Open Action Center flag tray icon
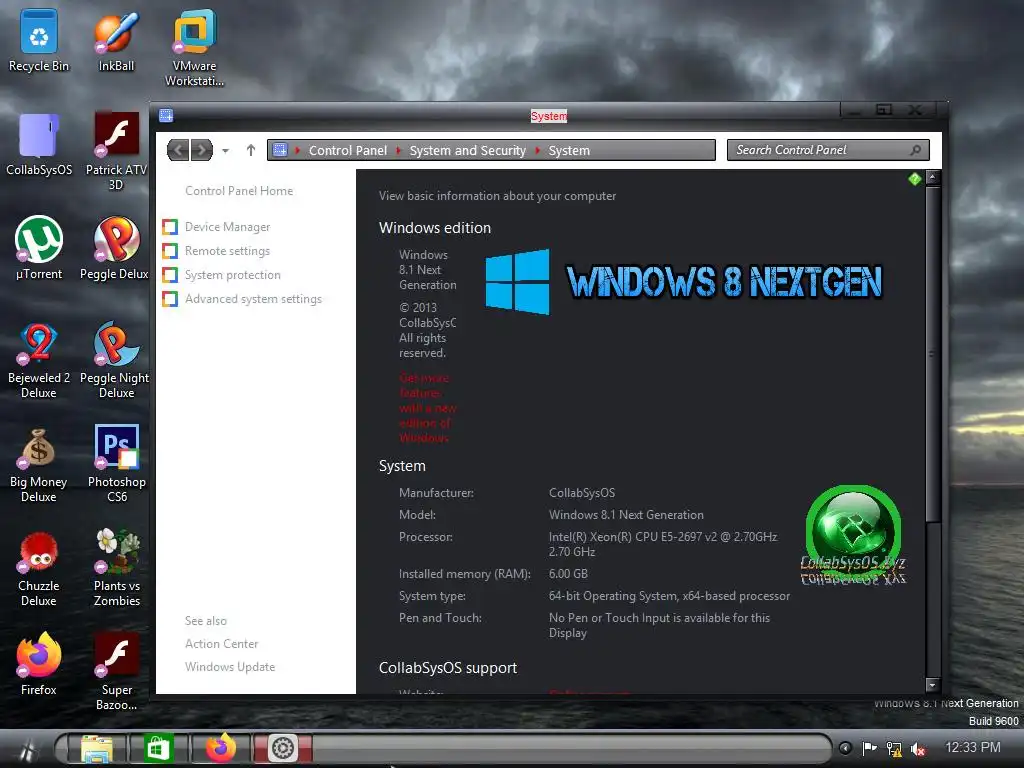This screenshot has width=1024, height=768. point(869,748)
